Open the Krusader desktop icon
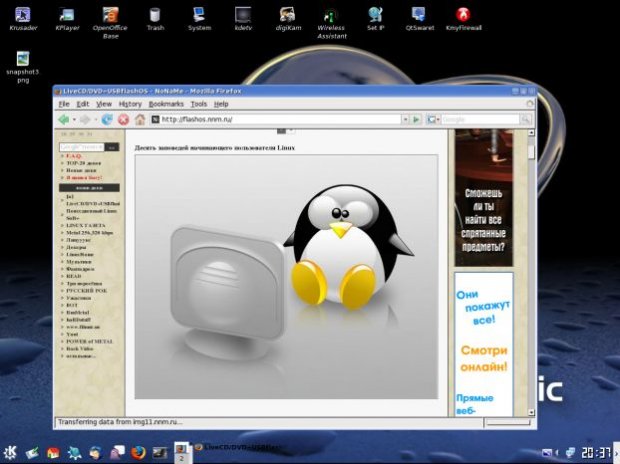620x464 pixels. (23, 18)
